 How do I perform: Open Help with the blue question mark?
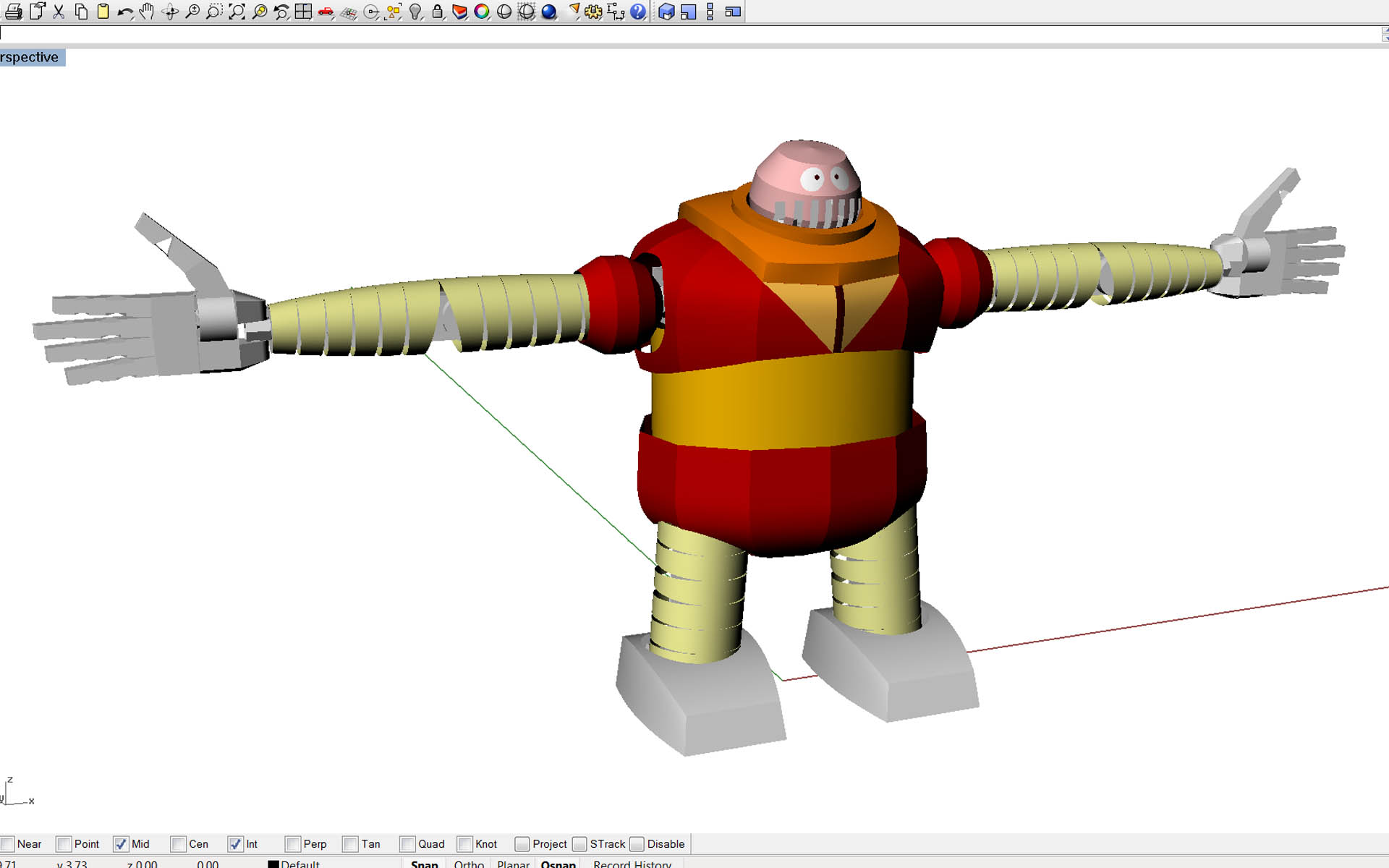coord(638,12)
